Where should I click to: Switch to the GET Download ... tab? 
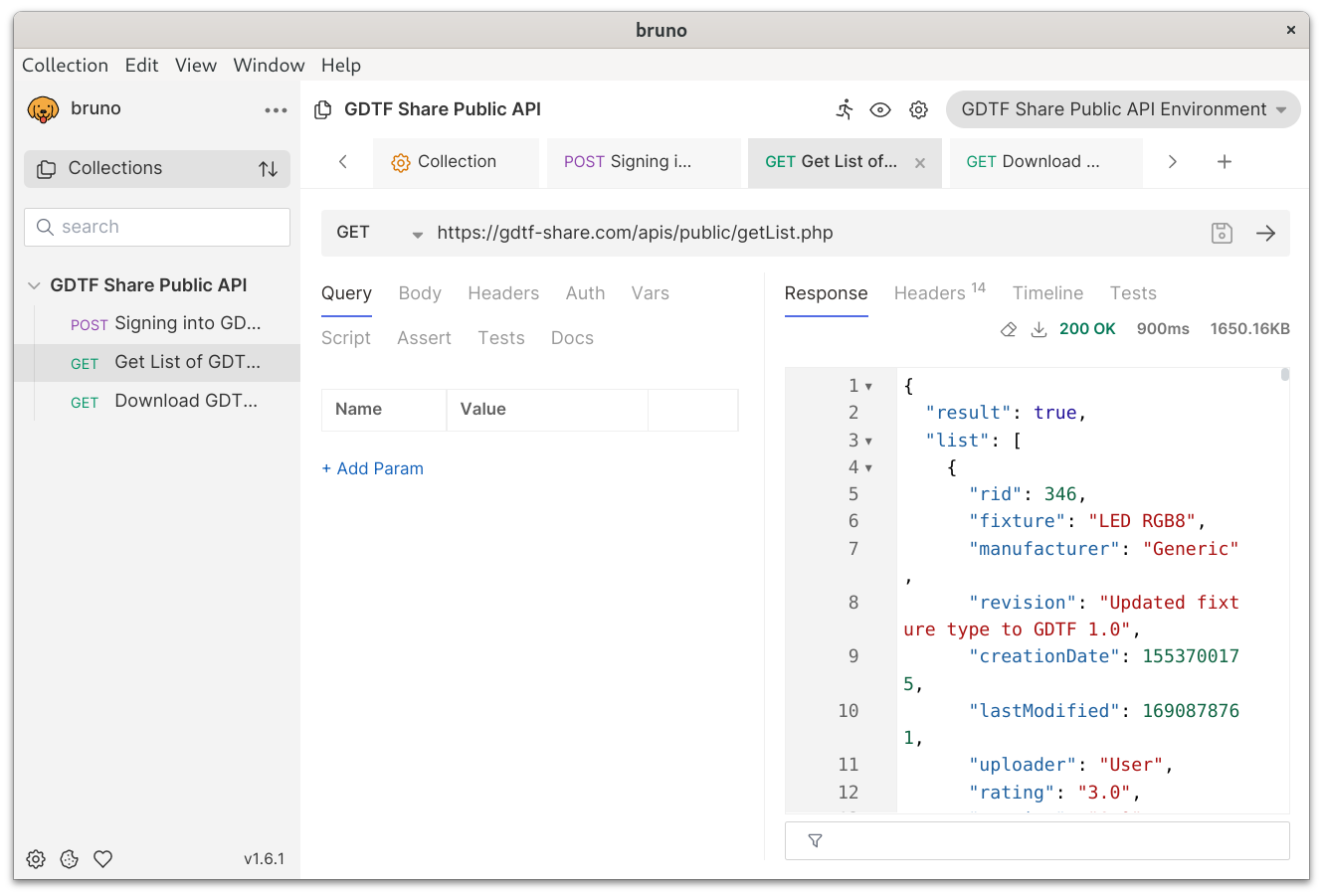pos(1044,162)
